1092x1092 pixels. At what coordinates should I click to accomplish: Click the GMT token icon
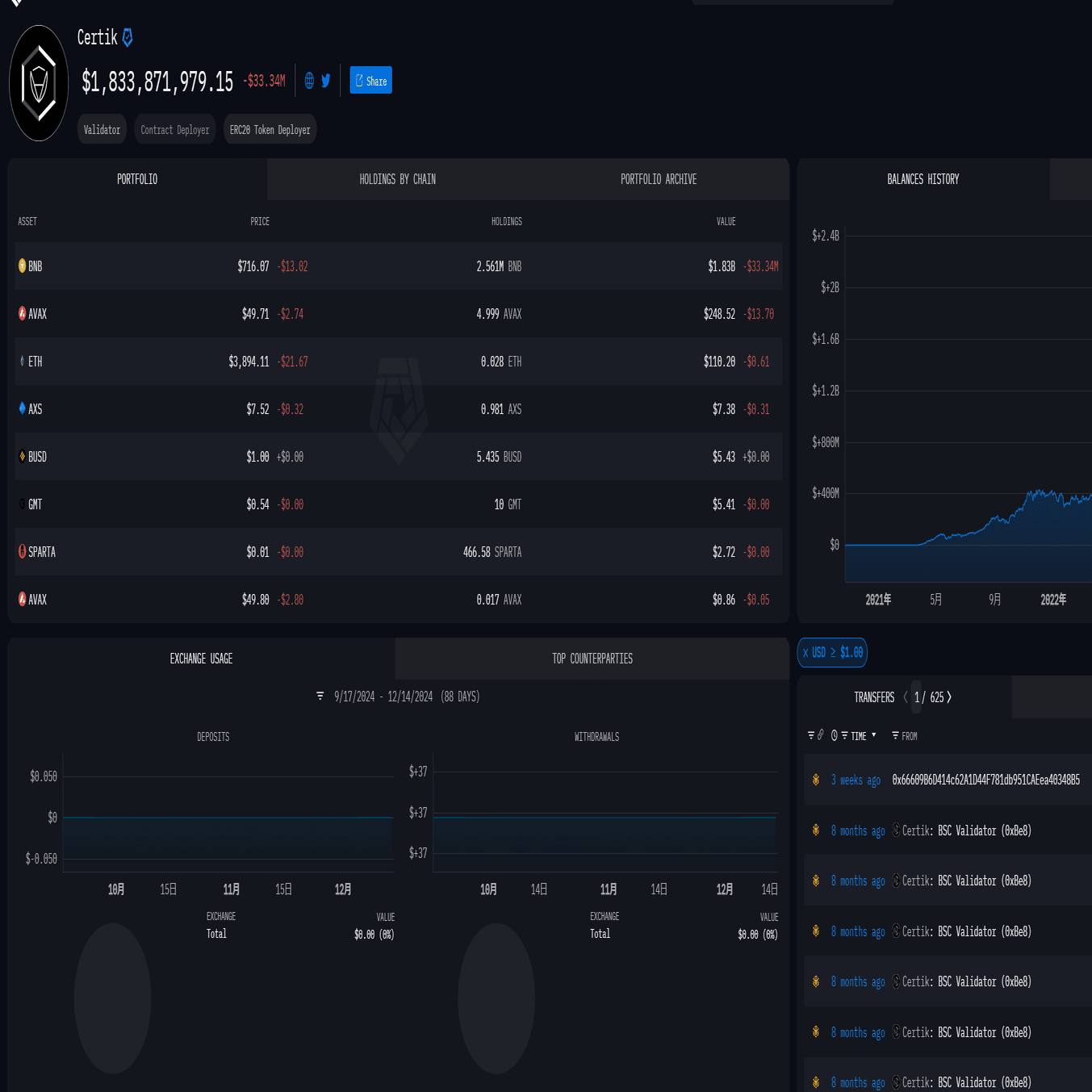pos(22,504)
